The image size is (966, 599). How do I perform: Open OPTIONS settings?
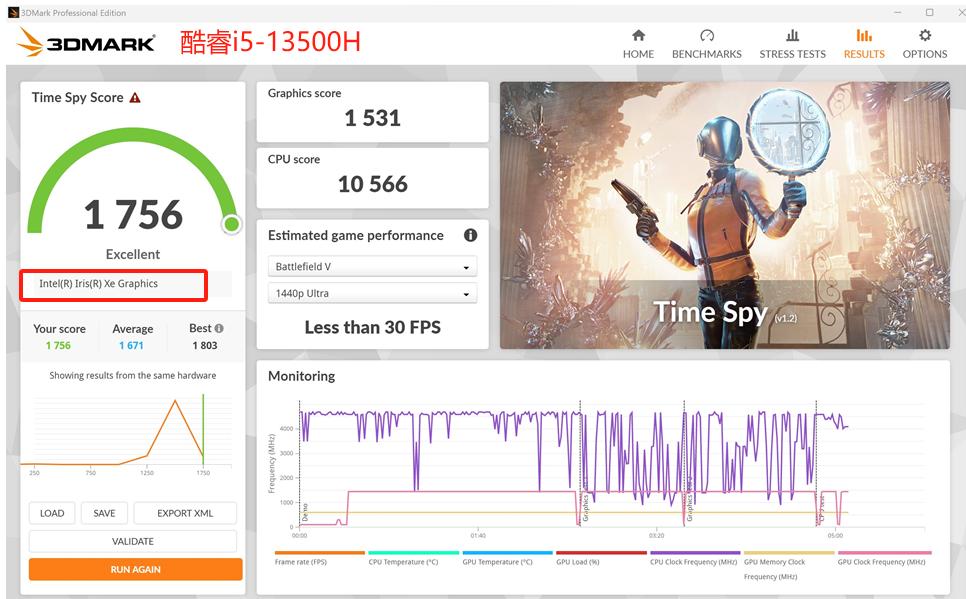925,44
